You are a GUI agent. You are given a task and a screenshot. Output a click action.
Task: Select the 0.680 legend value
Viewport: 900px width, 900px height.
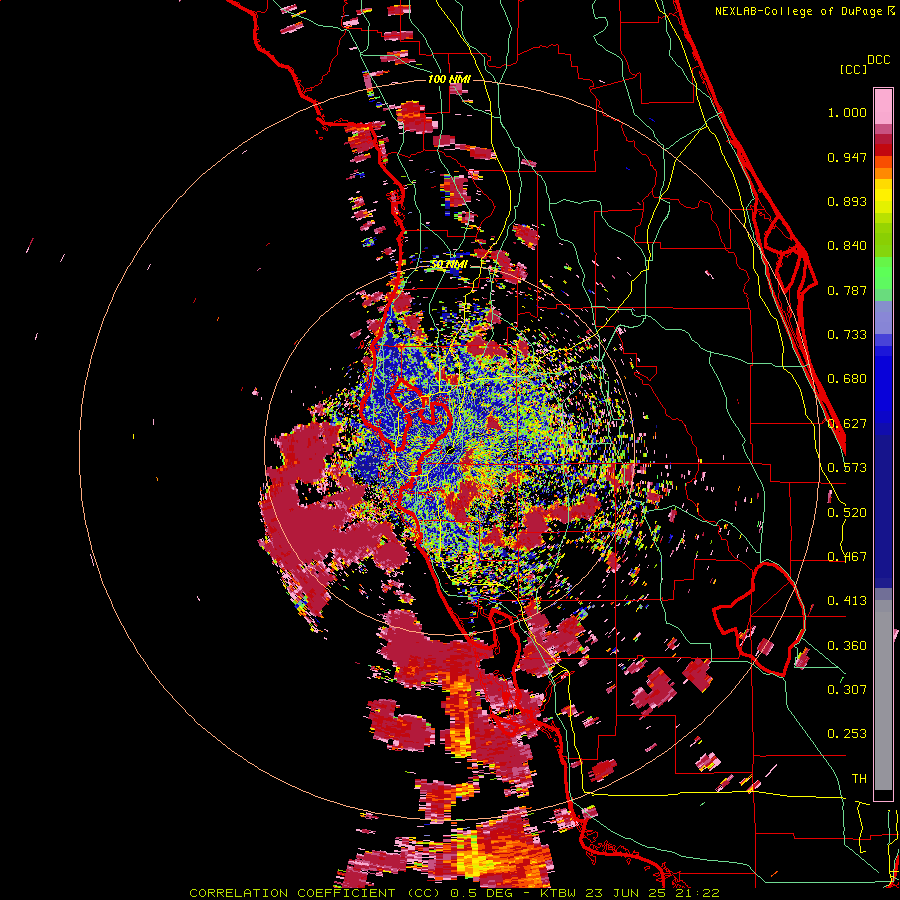click(x=847, y=379)
